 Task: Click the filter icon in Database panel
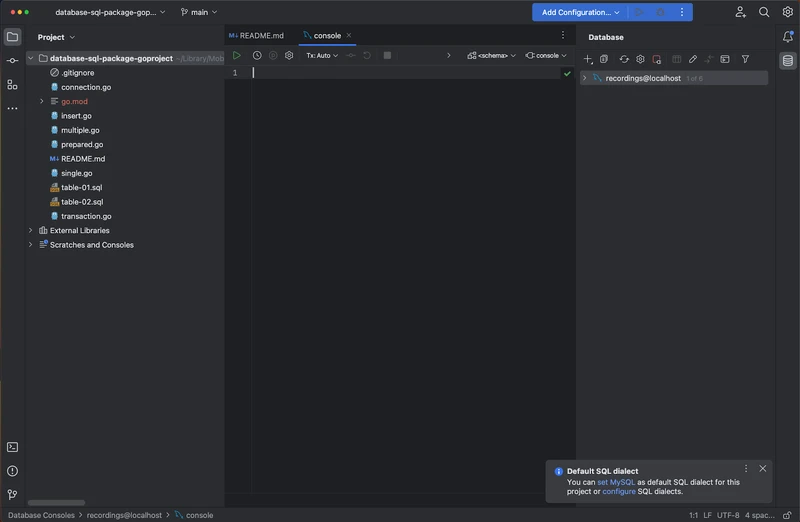click(745, 60)
